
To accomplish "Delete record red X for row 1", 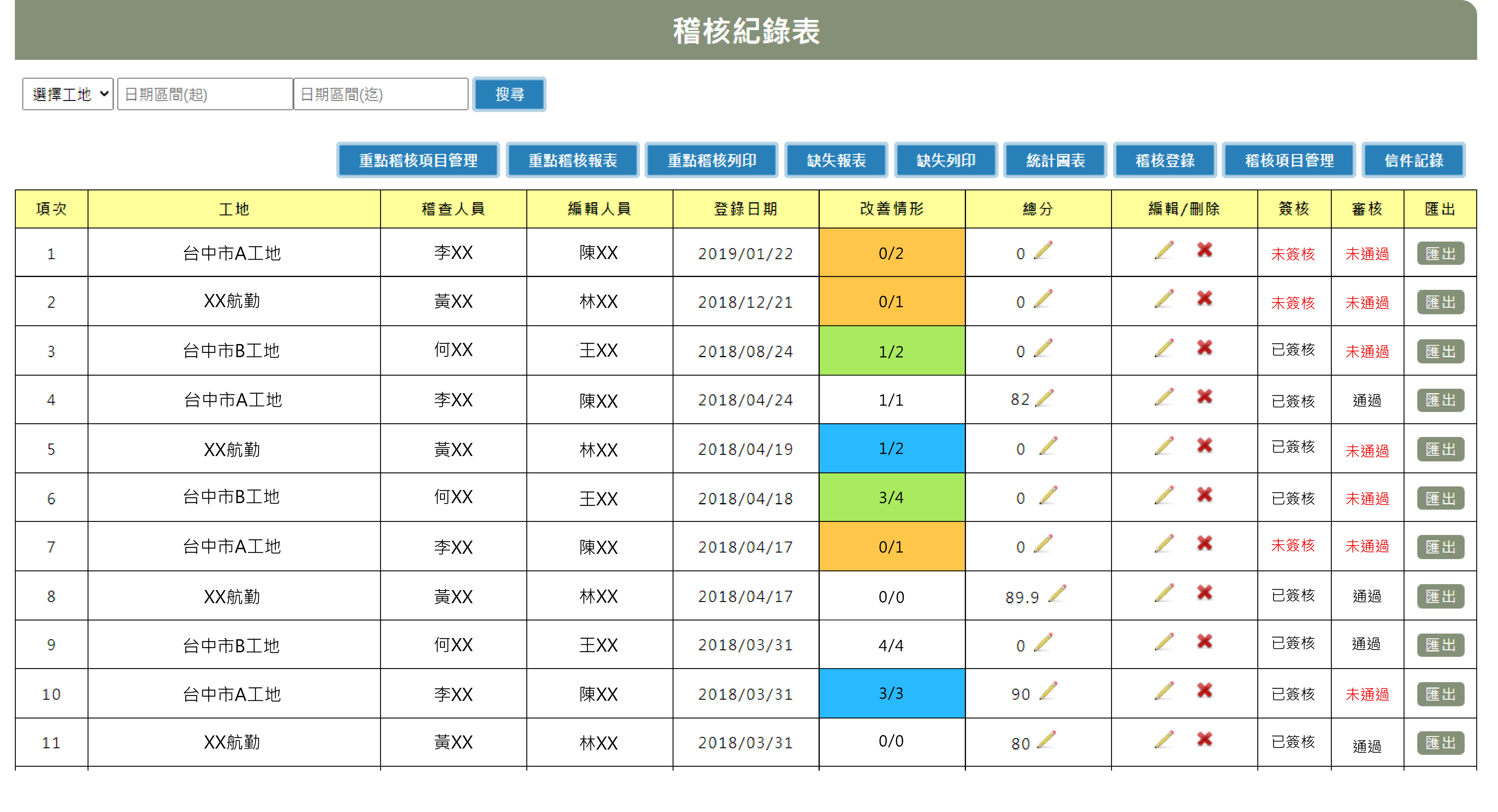I will (x=1204, y=250).
